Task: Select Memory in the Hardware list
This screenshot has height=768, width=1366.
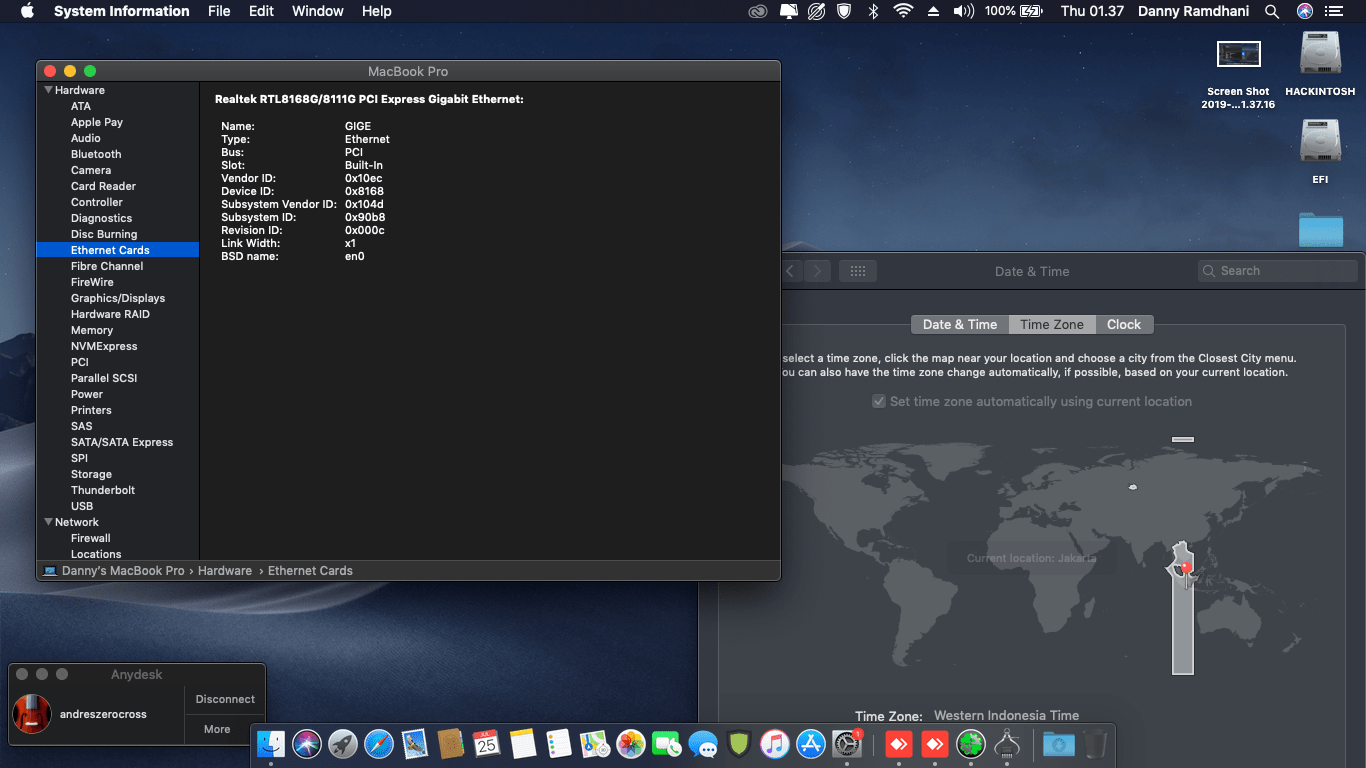Action: tap(92, 330)
